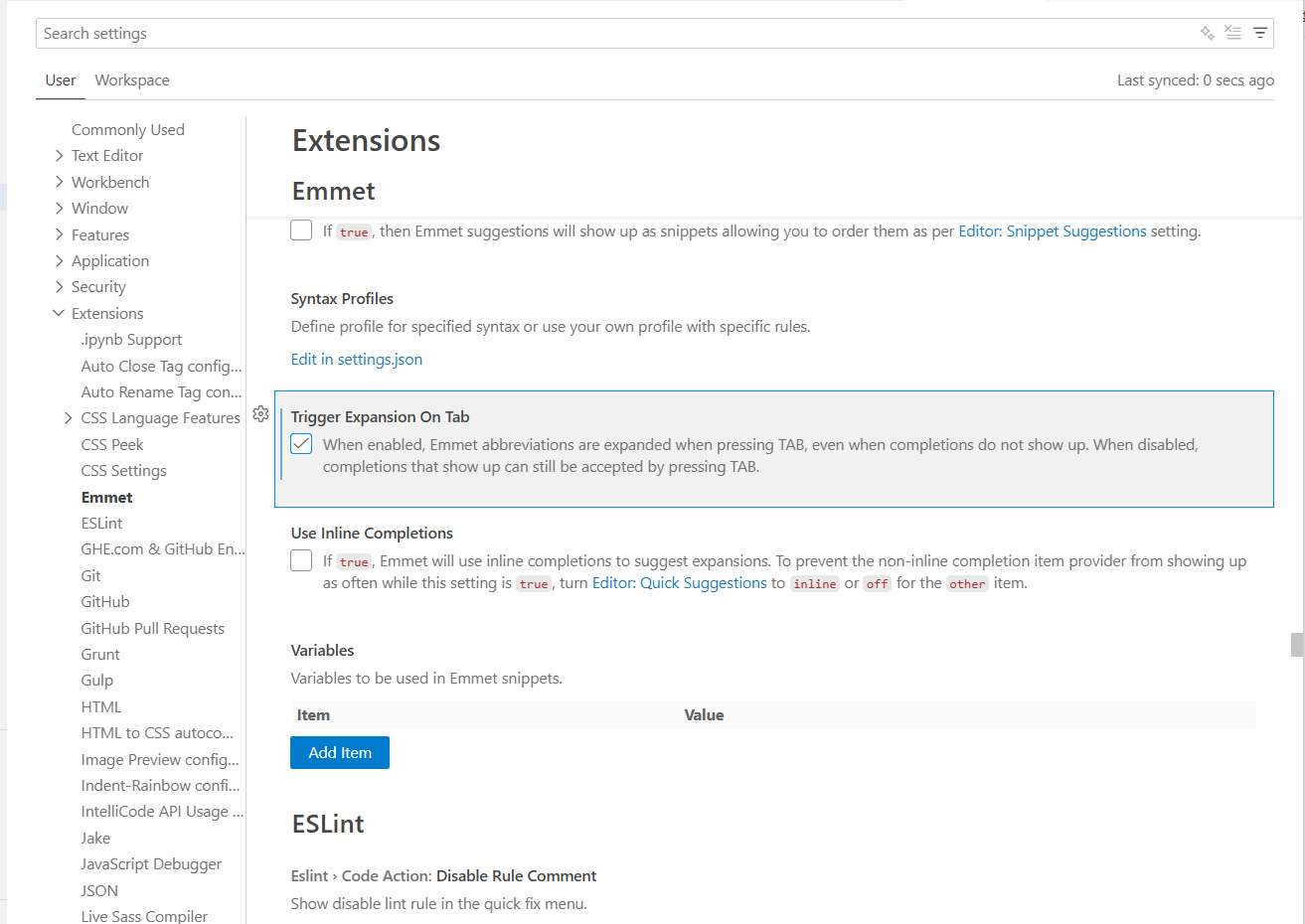Expand Application section chevron
This screenshot has width=1305, height=924.
[60, 260]
